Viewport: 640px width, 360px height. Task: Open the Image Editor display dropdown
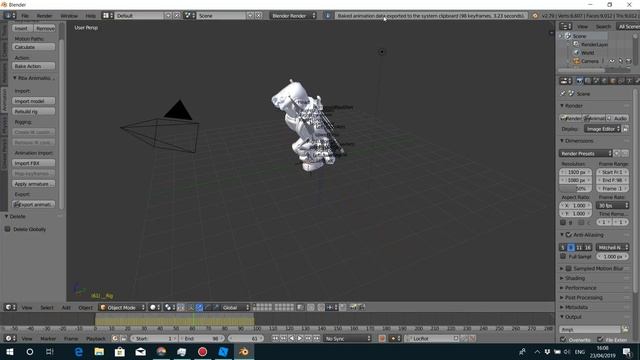[x=602, y=129]
